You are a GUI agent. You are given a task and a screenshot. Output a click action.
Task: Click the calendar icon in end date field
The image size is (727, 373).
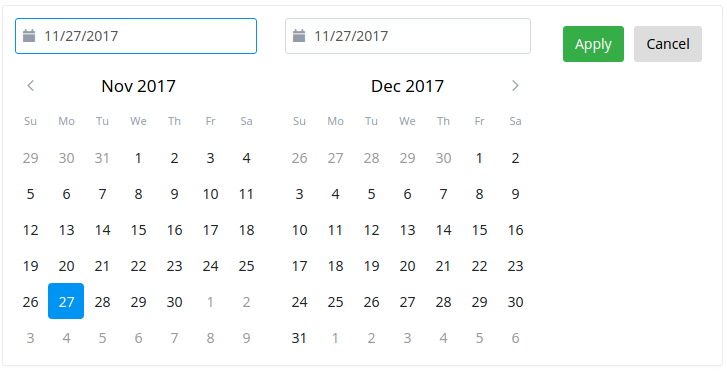pos(299,36)
